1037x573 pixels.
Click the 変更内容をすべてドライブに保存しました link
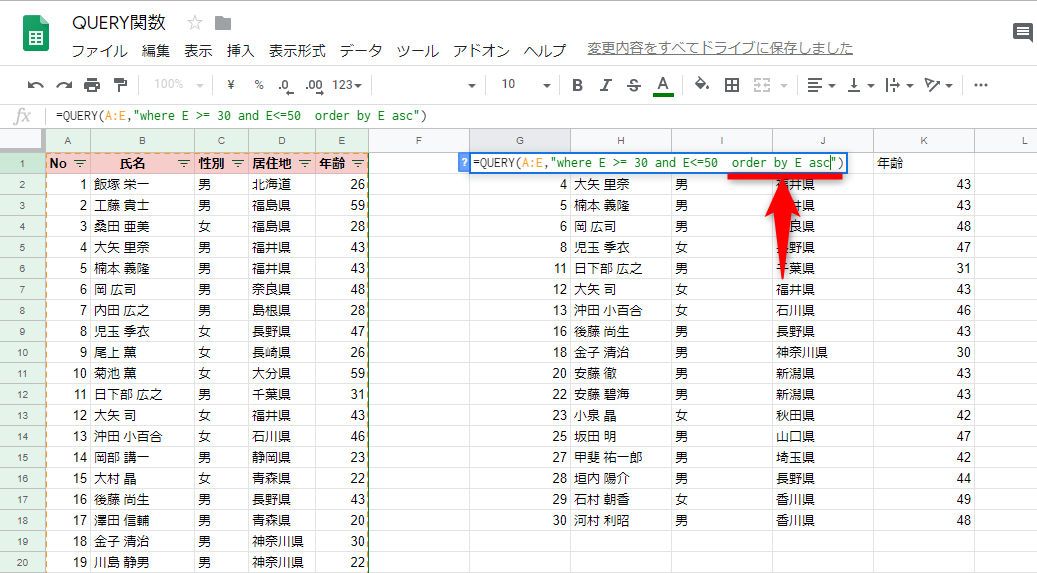[720, 48]
